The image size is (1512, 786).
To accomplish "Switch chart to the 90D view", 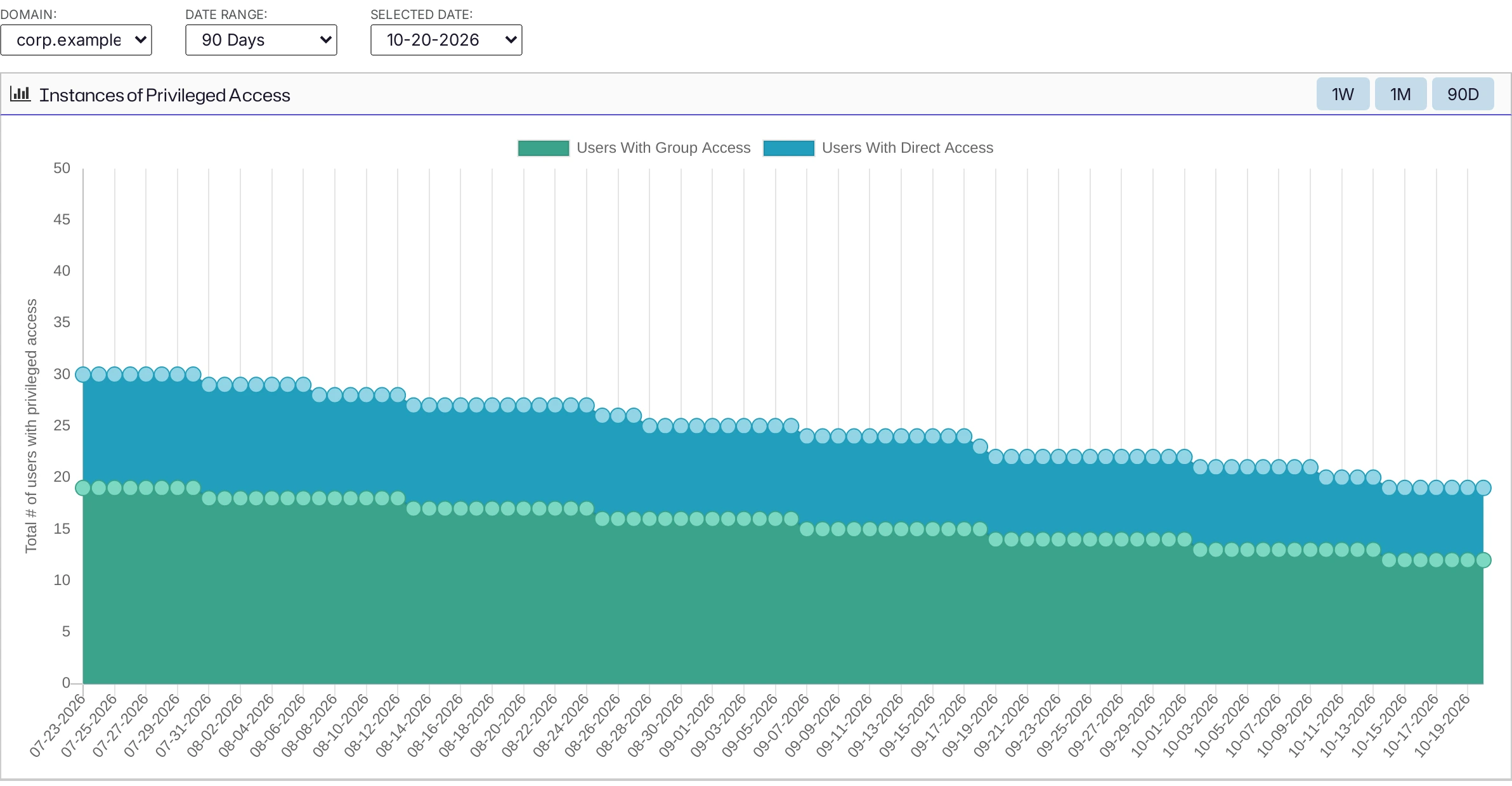I will [1463, 94].
